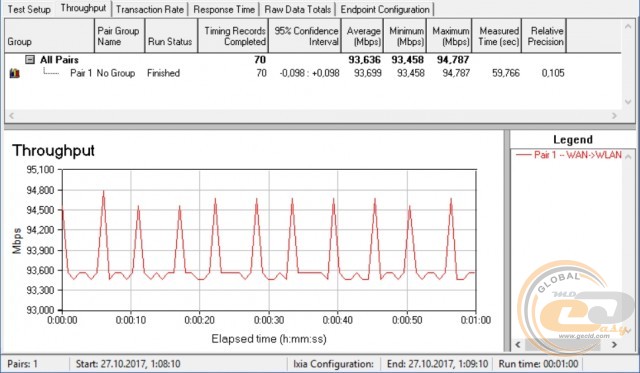The width and height of the screenshot is (640, 373).
Task: Select the Throughput tab
Action: pos(83,8)
